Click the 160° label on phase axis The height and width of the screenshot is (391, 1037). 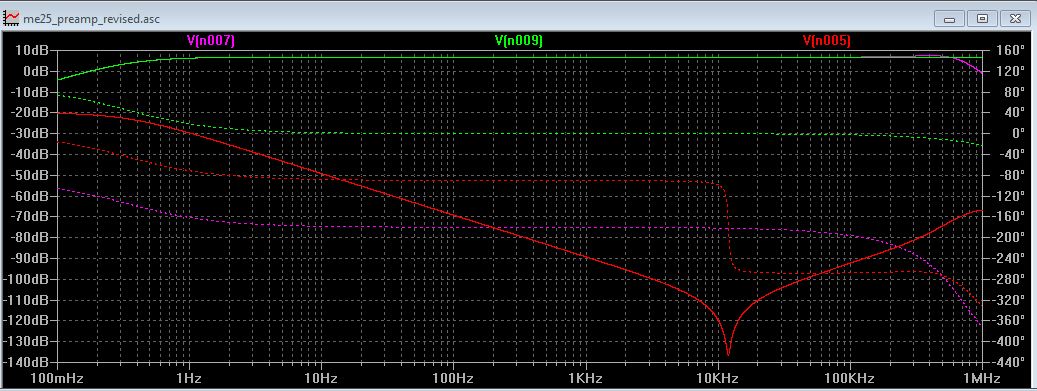[x=1003, y=50]
